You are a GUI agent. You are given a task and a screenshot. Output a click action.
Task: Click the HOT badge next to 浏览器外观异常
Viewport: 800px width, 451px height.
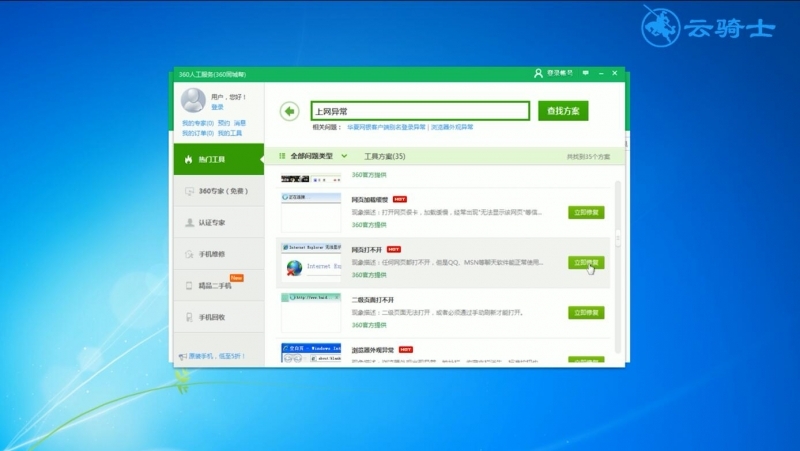[406, 350]
